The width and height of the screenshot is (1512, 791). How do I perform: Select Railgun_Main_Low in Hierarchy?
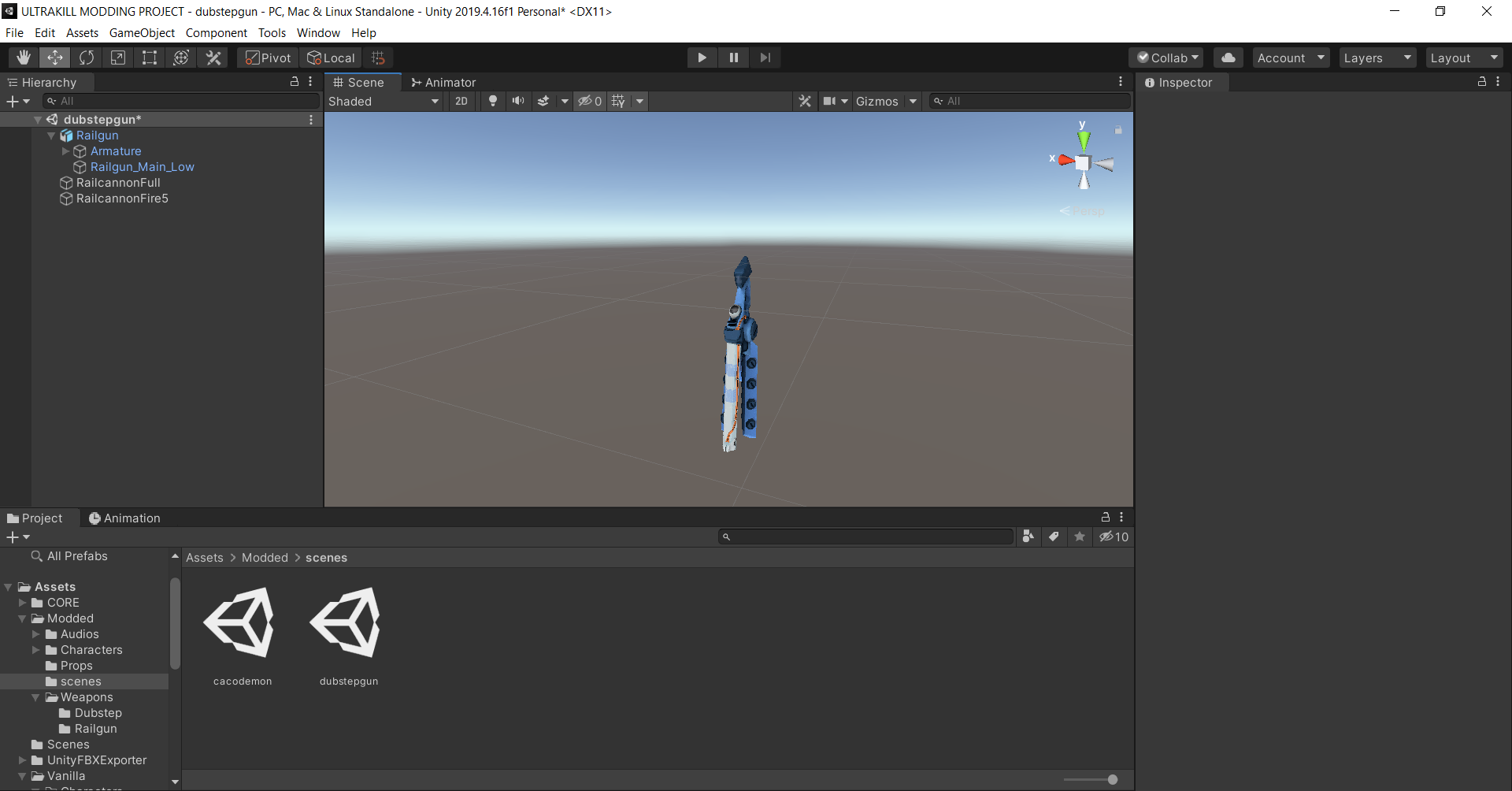142,167
